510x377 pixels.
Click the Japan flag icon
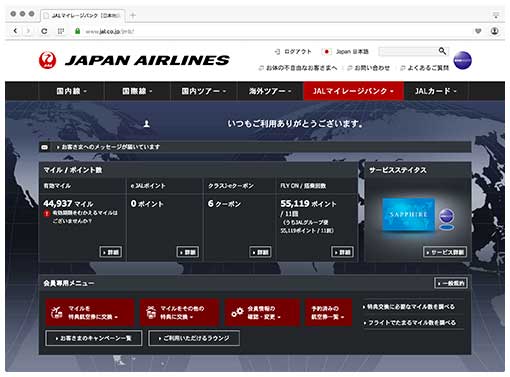(326, 52)
